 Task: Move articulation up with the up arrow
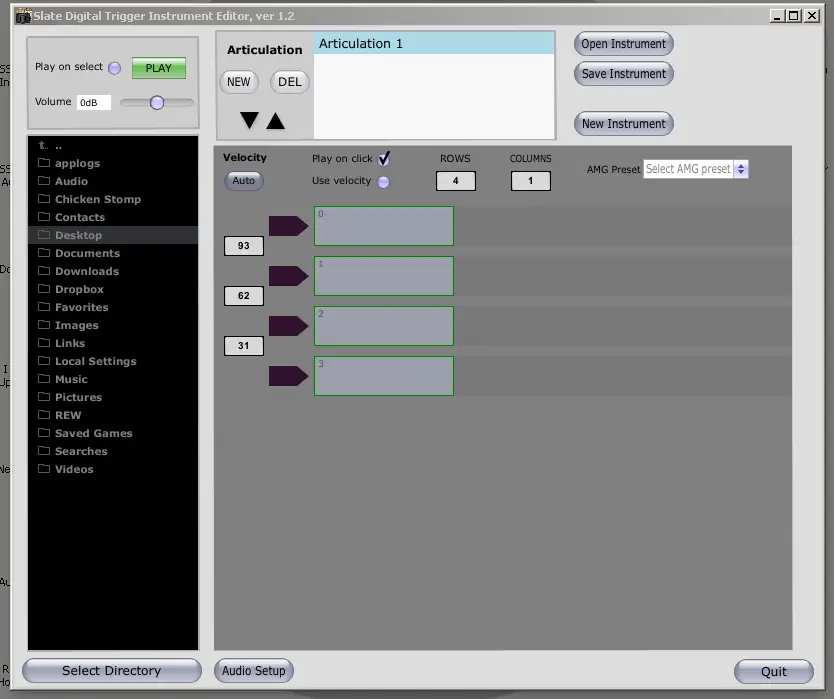coord(276,120)
